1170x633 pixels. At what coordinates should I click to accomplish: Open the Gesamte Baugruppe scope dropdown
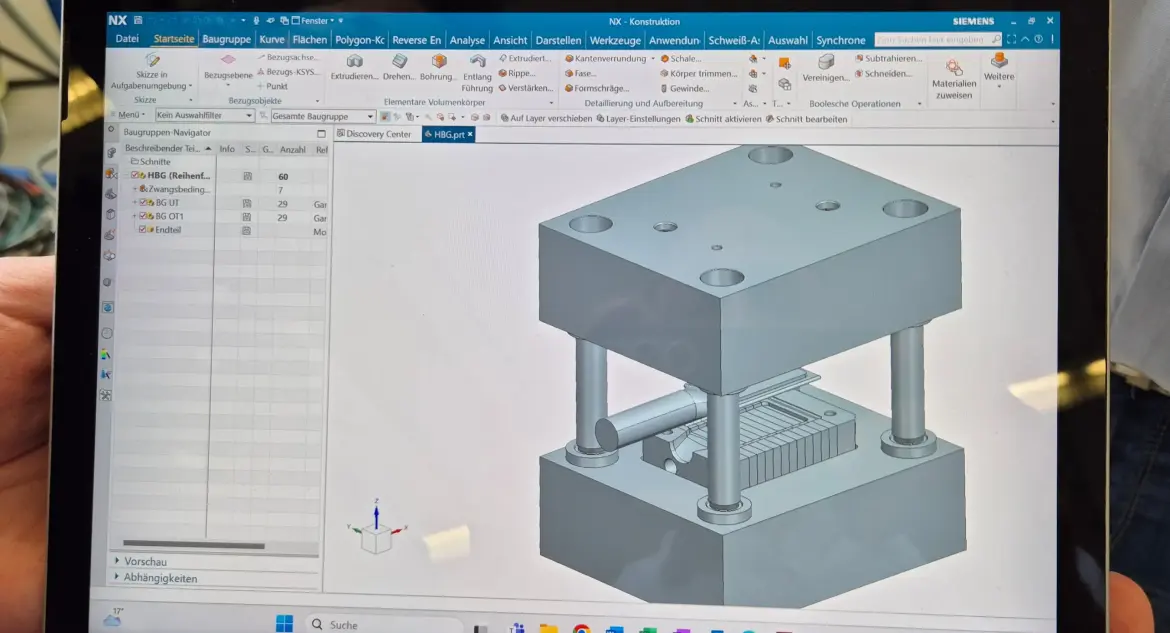(x=322, y=116)
